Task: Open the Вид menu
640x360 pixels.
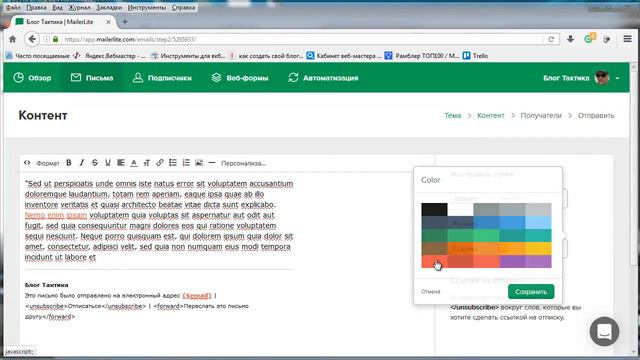Action: coord(58,7)
